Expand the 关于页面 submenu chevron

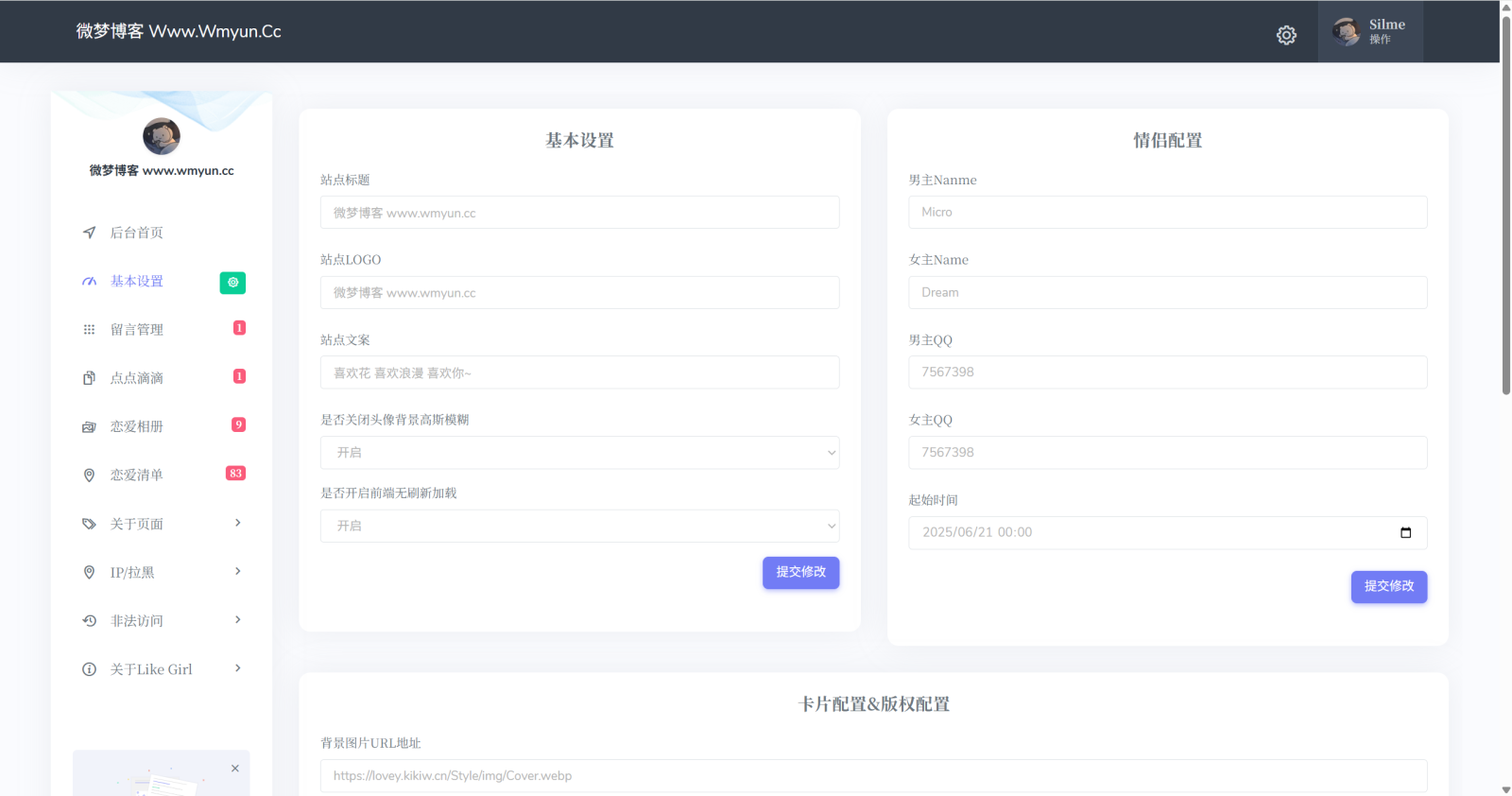click(x=238, y=523)
